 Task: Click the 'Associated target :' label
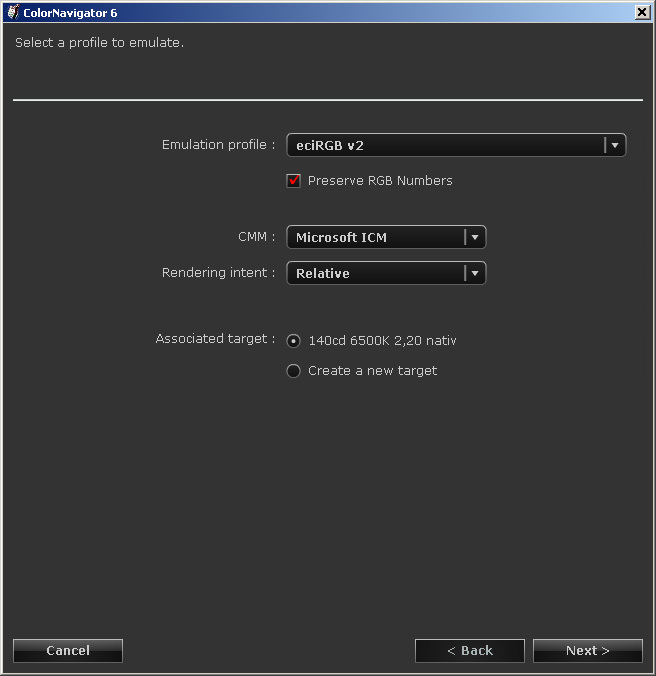[x=216, y=339]
